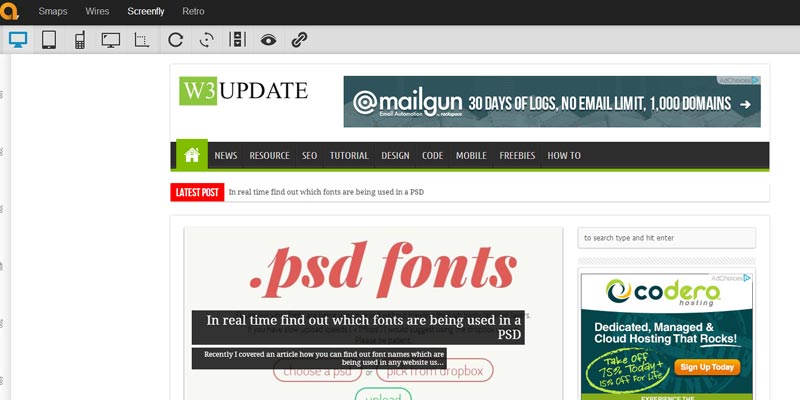The width and height of the screenshot is (800, 400).
Task: Switch to the Retro tab
Action: click(x=193, y=12)
